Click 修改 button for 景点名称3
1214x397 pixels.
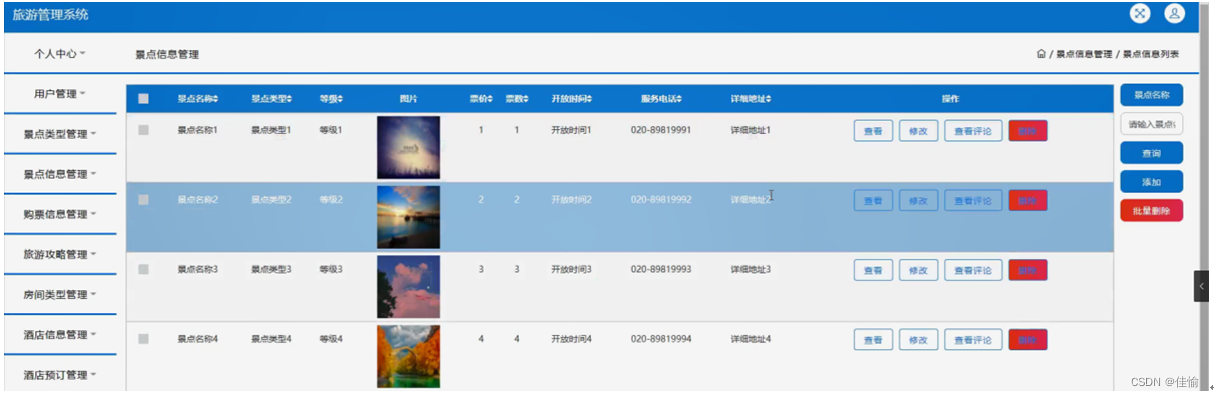(x=918, y=270)
